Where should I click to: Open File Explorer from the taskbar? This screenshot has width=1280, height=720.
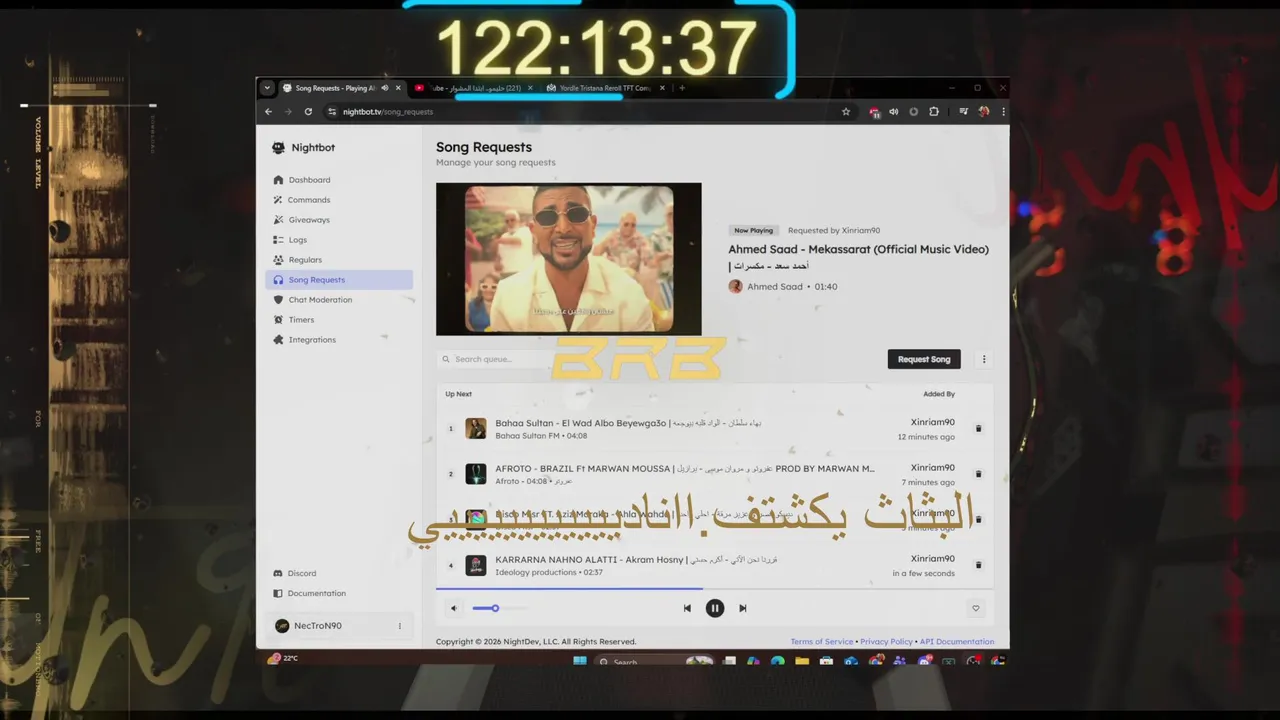click(802, 661)
